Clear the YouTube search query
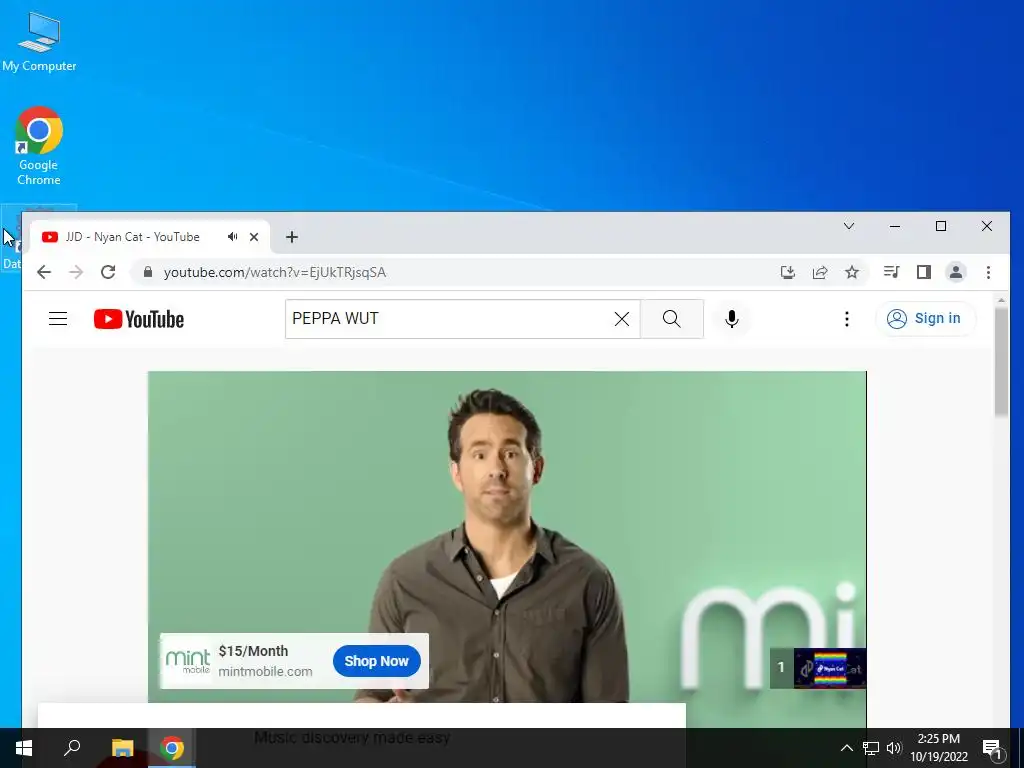 tap(622, 319)
